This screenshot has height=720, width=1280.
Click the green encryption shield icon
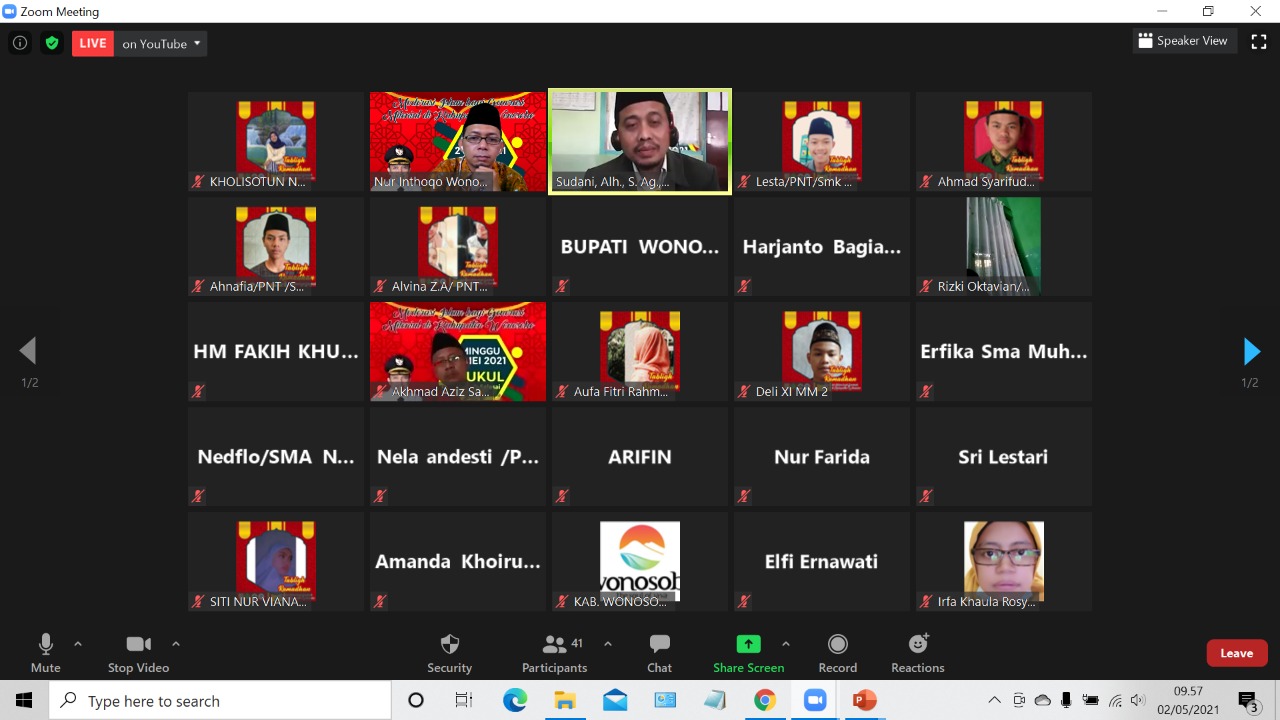pos(52,43)
